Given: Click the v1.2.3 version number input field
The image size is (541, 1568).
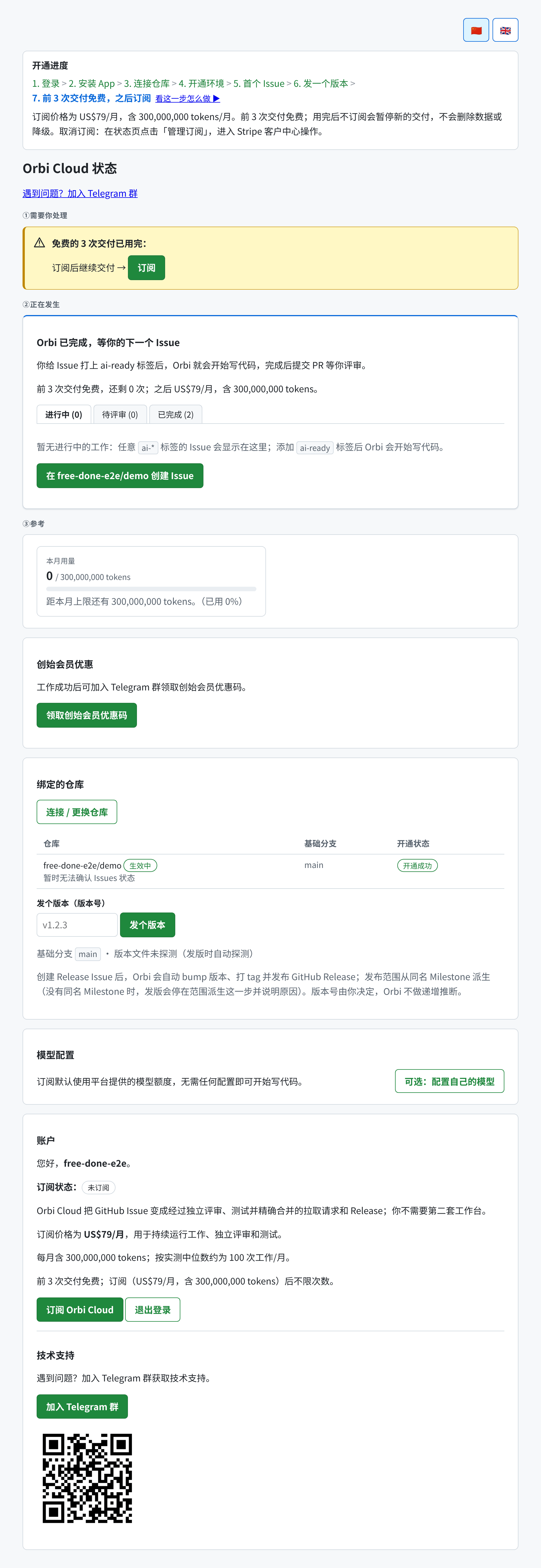Looking at the screenshot, I should click(77, 925).
